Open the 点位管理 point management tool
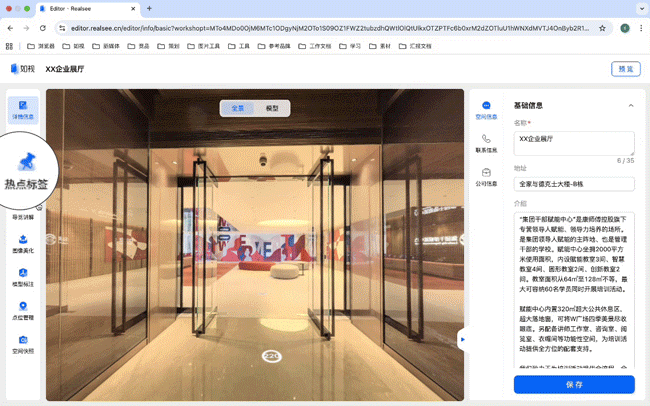 [23, 311]
